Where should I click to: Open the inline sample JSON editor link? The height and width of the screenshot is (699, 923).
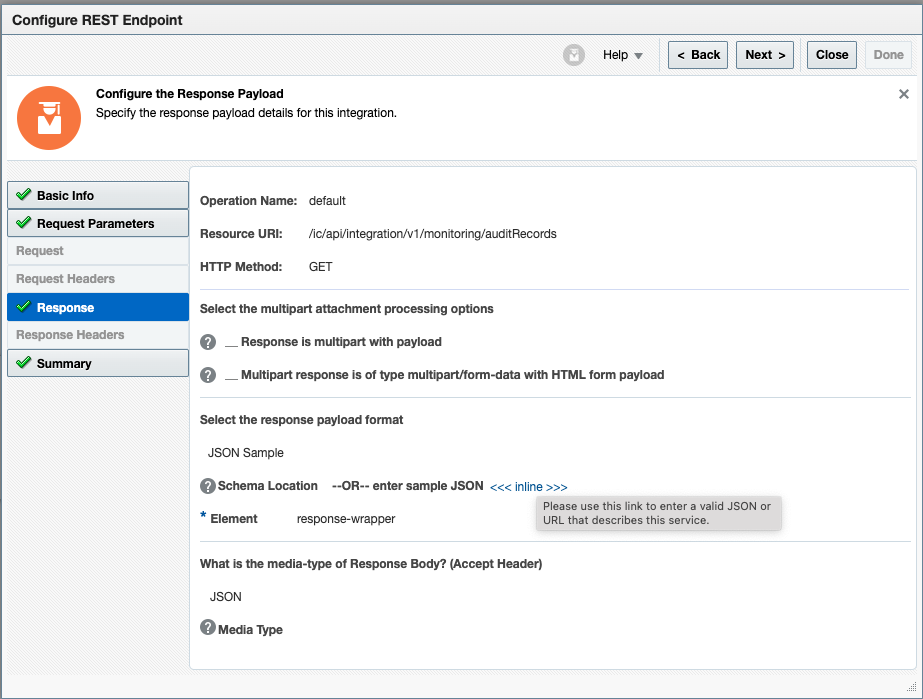tap(529, 486)
